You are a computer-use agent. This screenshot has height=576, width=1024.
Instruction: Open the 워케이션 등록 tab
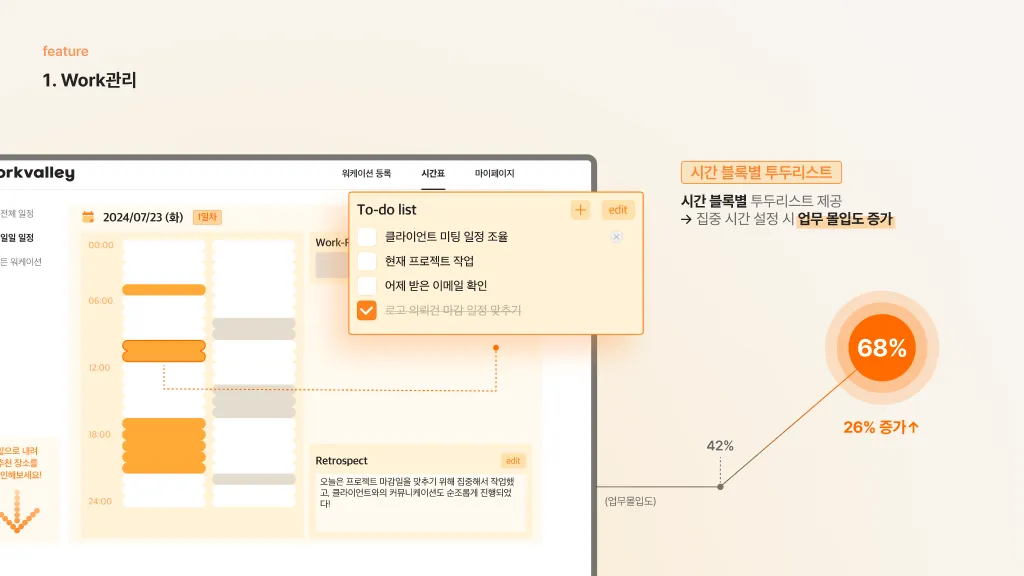pos(366,174)
